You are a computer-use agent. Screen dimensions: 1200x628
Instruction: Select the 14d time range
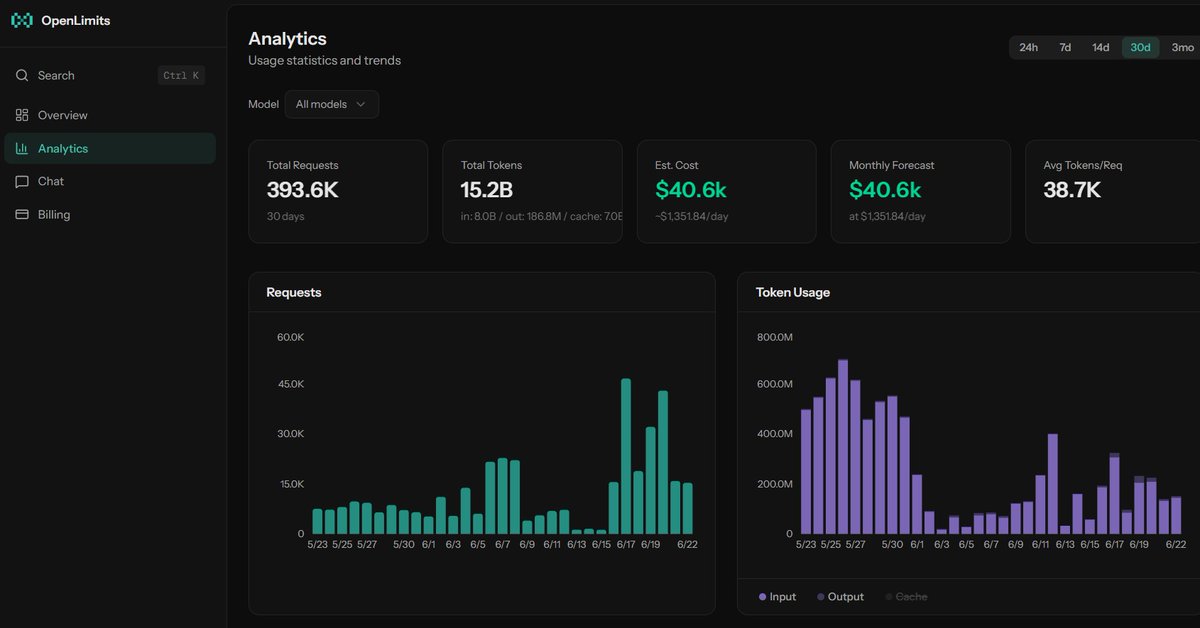[1101, 47]
